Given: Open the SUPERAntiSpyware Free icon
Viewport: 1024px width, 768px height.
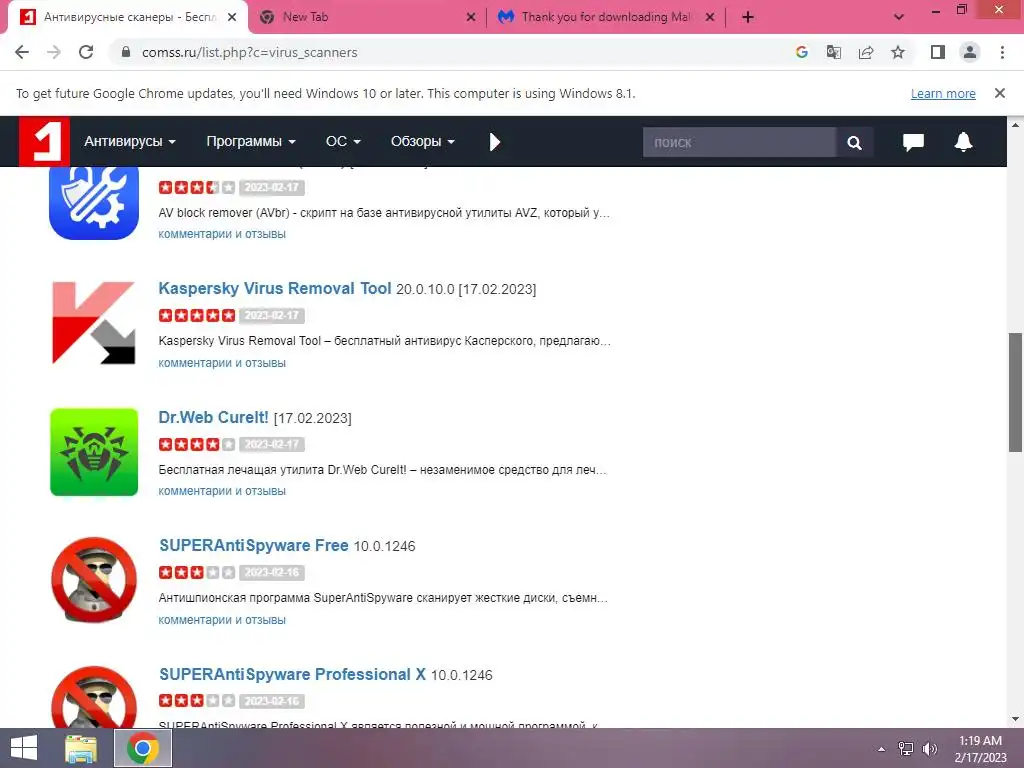Looking at the screenshot, I should (94, 580).
